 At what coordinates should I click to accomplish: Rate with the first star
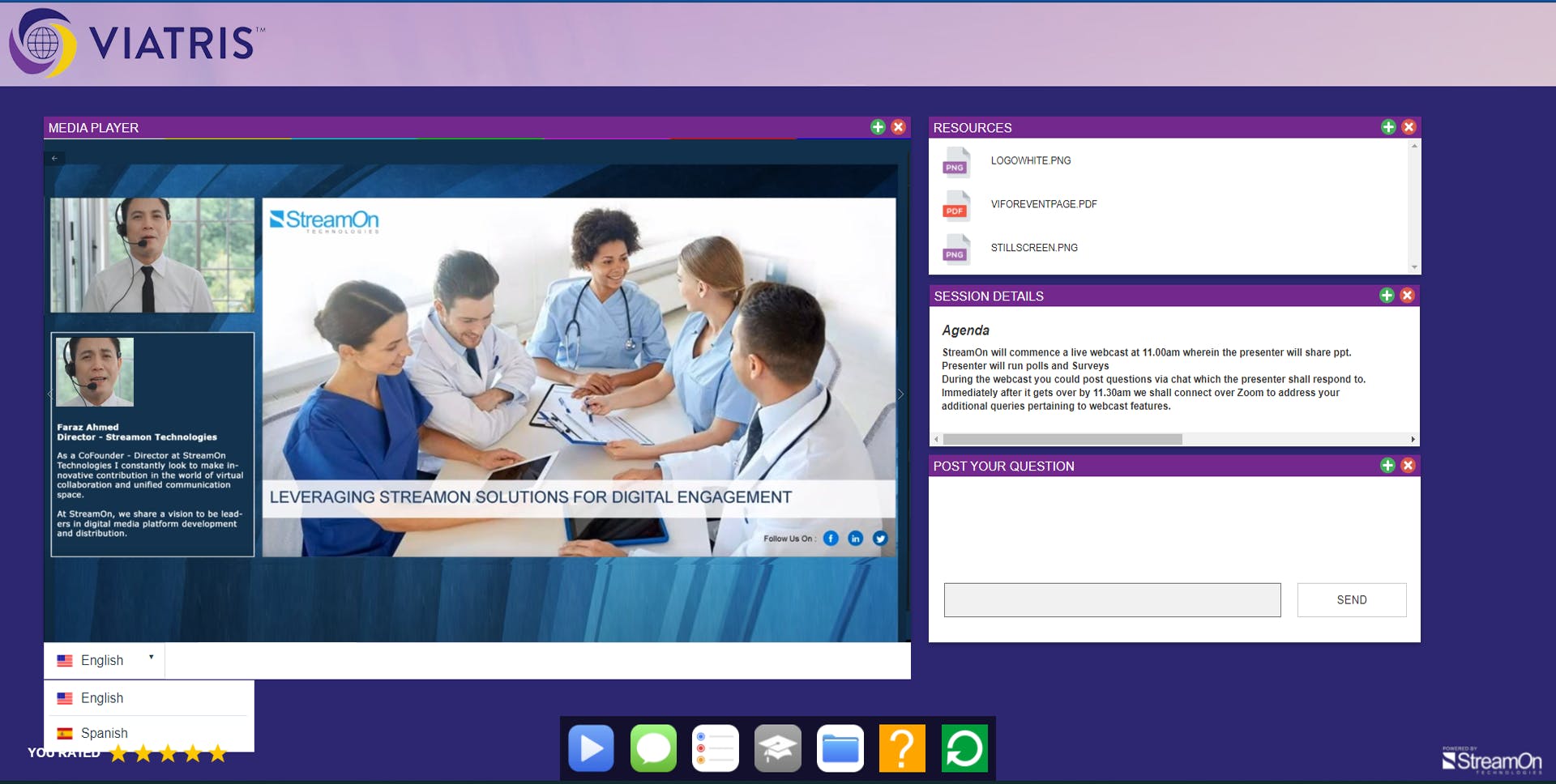tap(119, 754)
